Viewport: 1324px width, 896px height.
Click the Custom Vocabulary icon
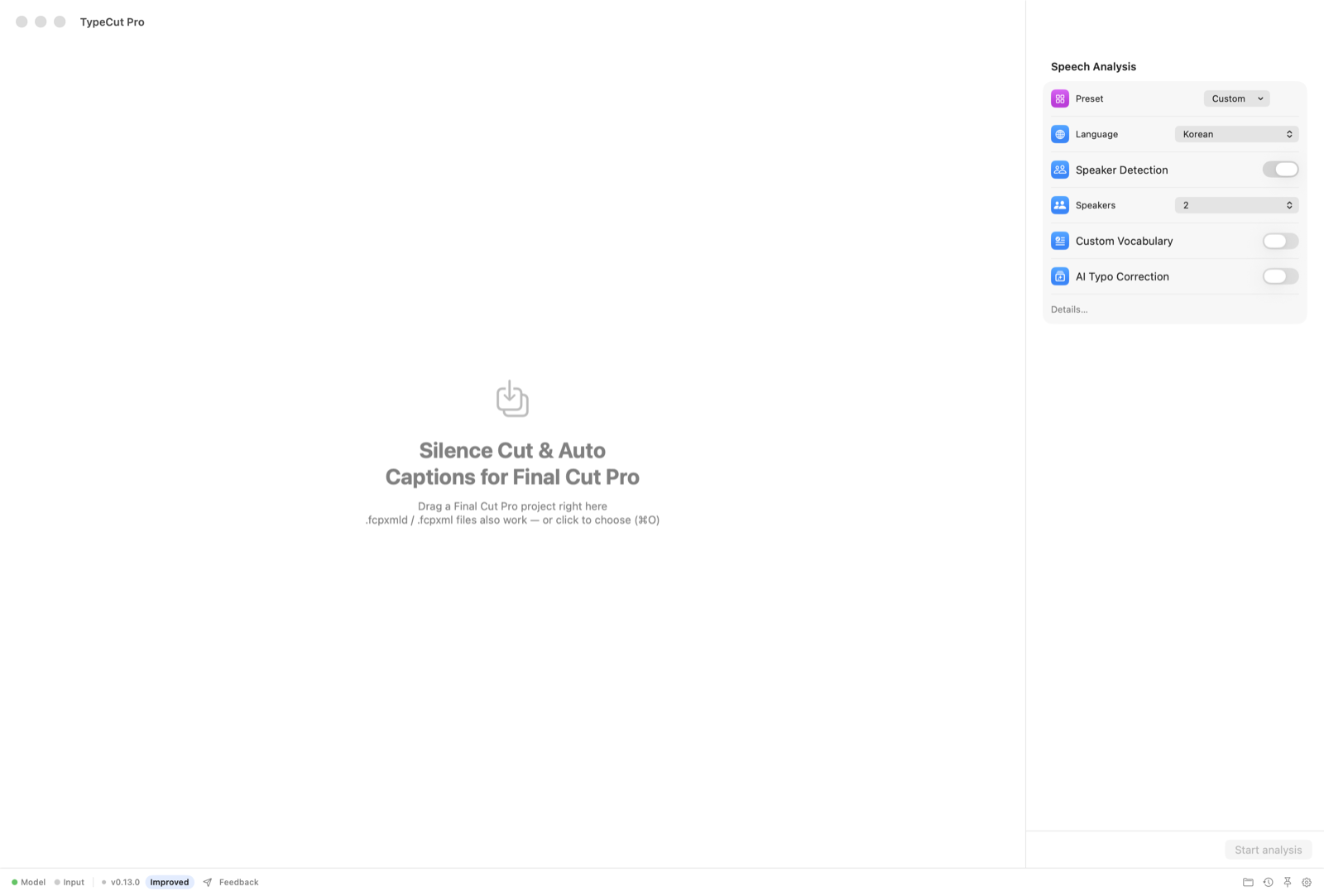click(x=1059, y=241)
